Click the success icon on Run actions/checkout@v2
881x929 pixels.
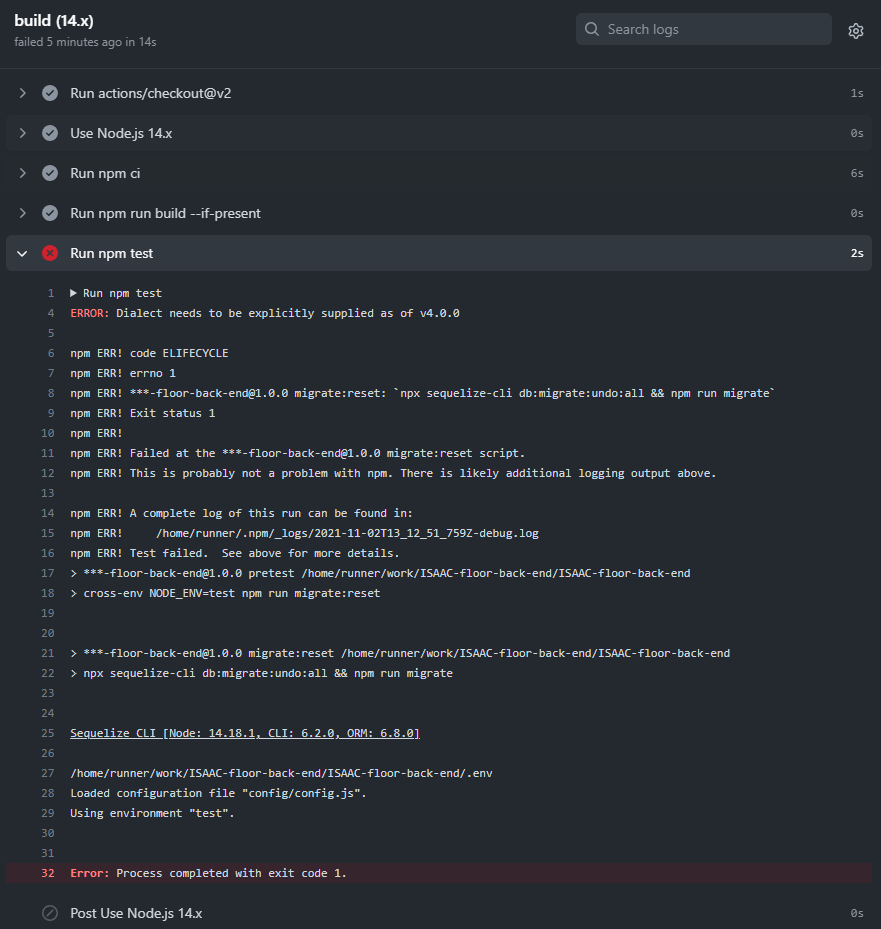click(x=50, y=93)
